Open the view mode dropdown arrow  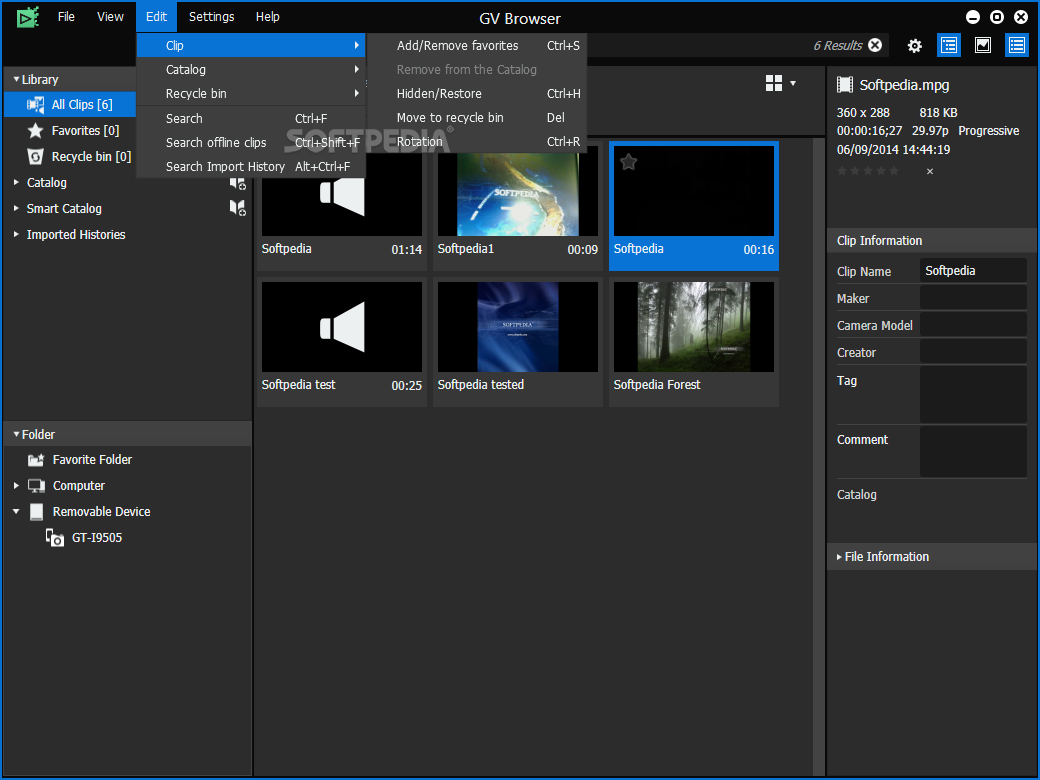(793, 84)
